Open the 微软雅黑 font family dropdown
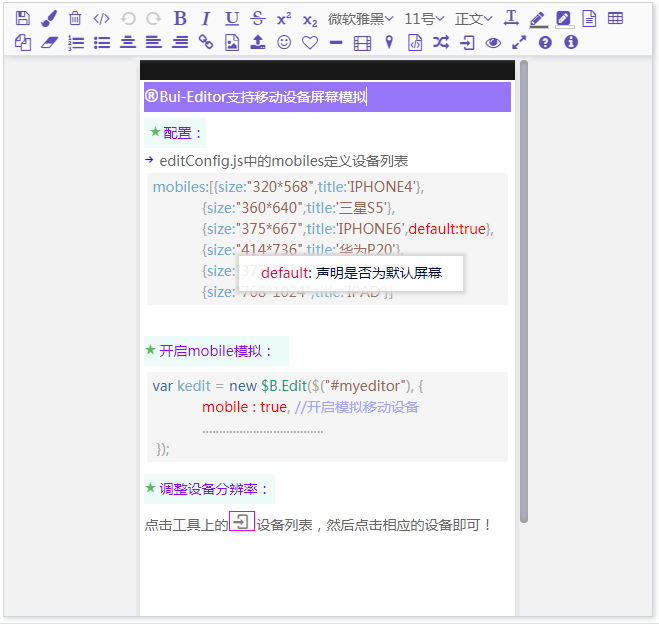The height and width of the screenshot is (624, 659). (x=361, y=18)
